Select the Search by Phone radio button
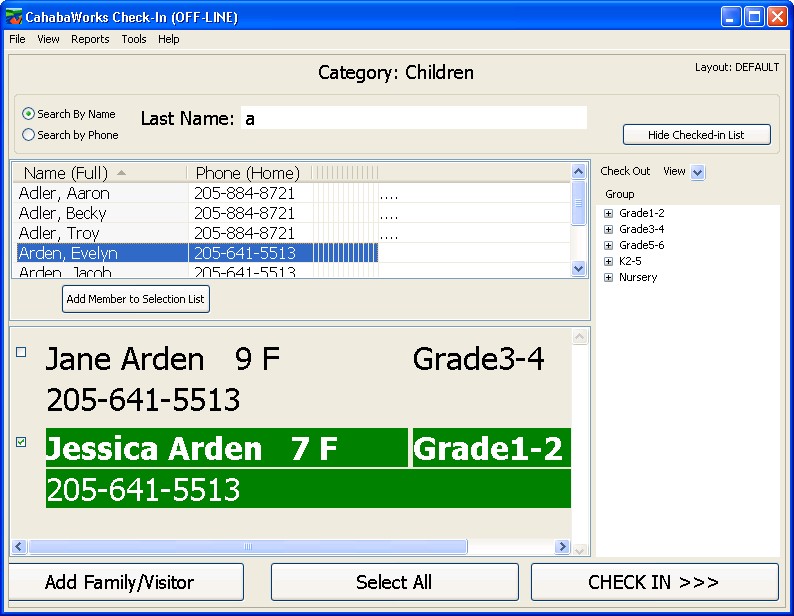The height and width of the screenshot is (616, 794). [29, 134]
